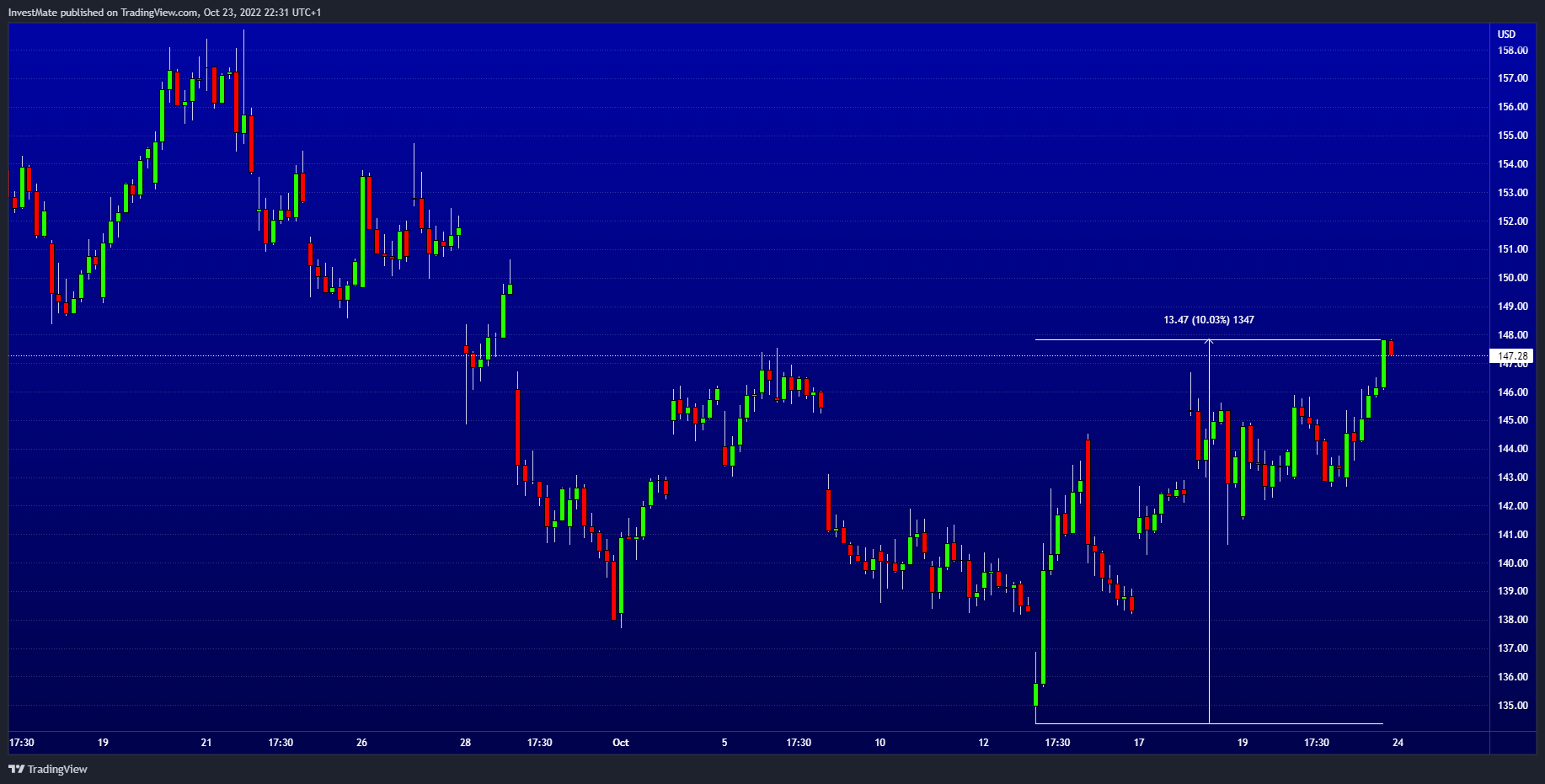
Task: Click the TradingView logo in the footer
Action: tap(48, 769)
